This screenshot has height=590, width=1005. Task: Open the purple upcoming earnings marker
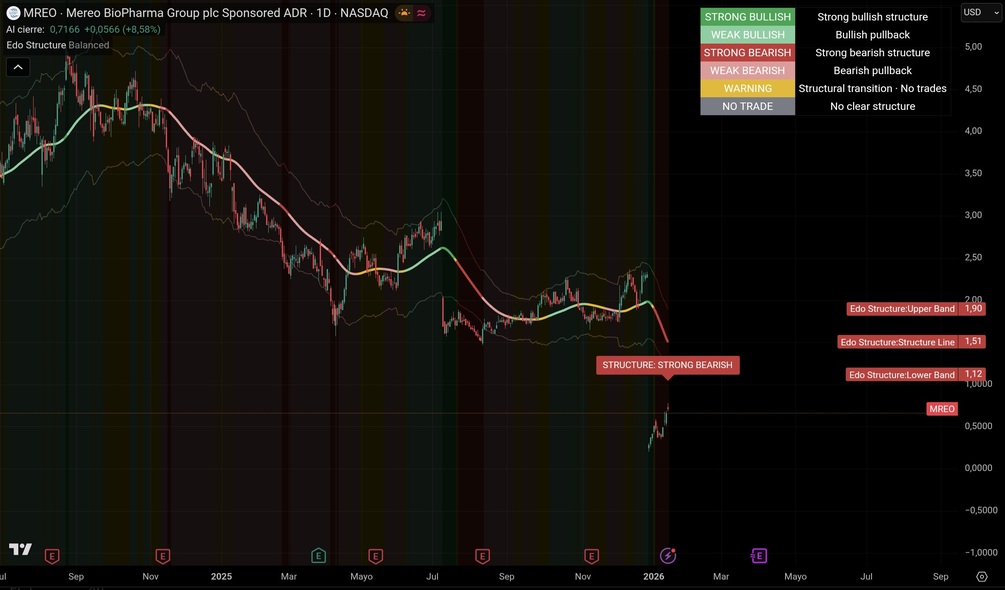point(759,555)
